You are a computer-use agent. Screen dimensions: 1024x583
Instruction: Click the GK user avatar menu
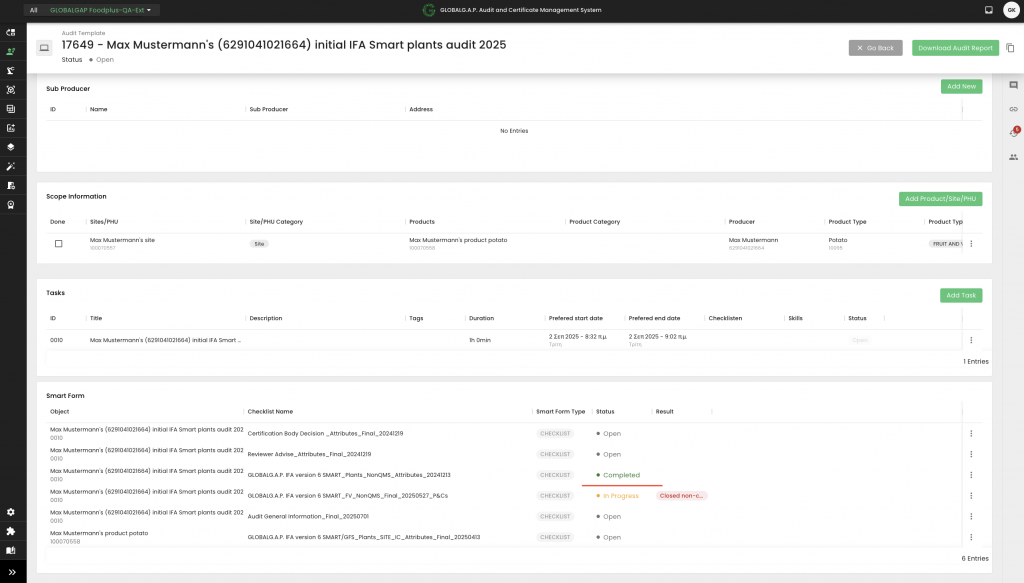pos(1010,10)
